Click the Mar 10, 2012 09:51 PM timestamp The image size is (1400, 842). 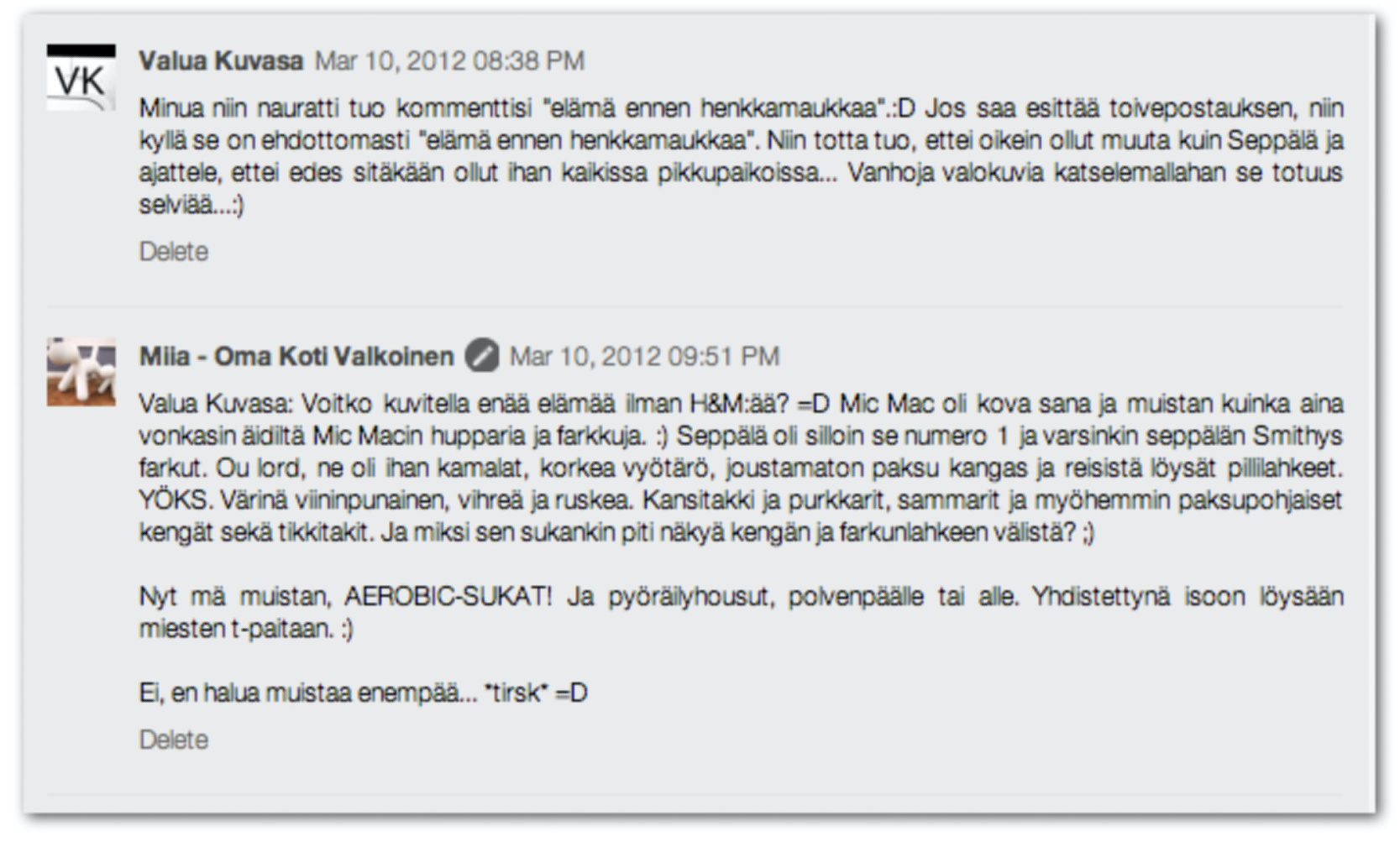(644, 357)
